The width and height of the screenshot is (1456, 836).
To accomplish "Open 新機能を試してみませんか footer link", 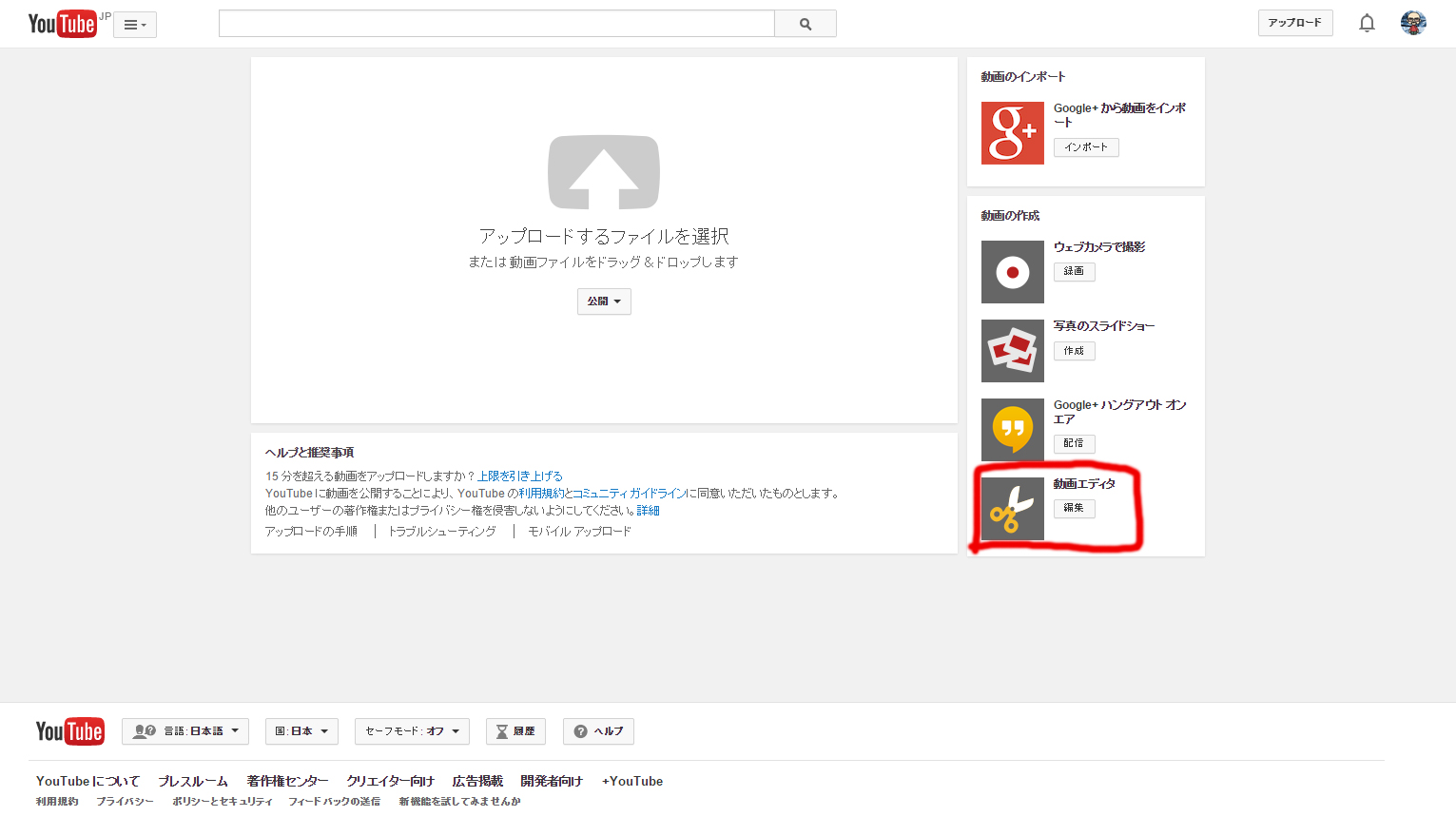I will click(460, 802).
